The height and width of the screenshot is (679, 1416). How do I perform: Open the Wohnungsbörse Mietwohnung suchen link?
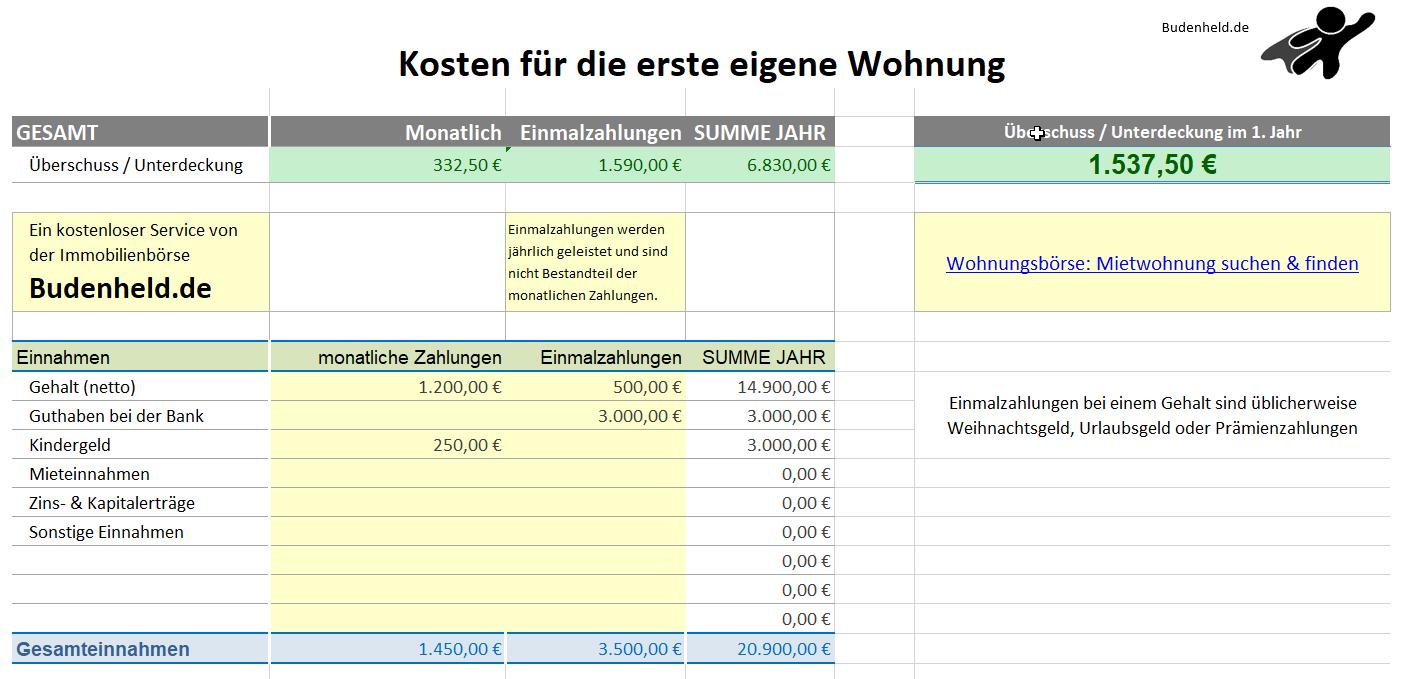point(1152,263)
